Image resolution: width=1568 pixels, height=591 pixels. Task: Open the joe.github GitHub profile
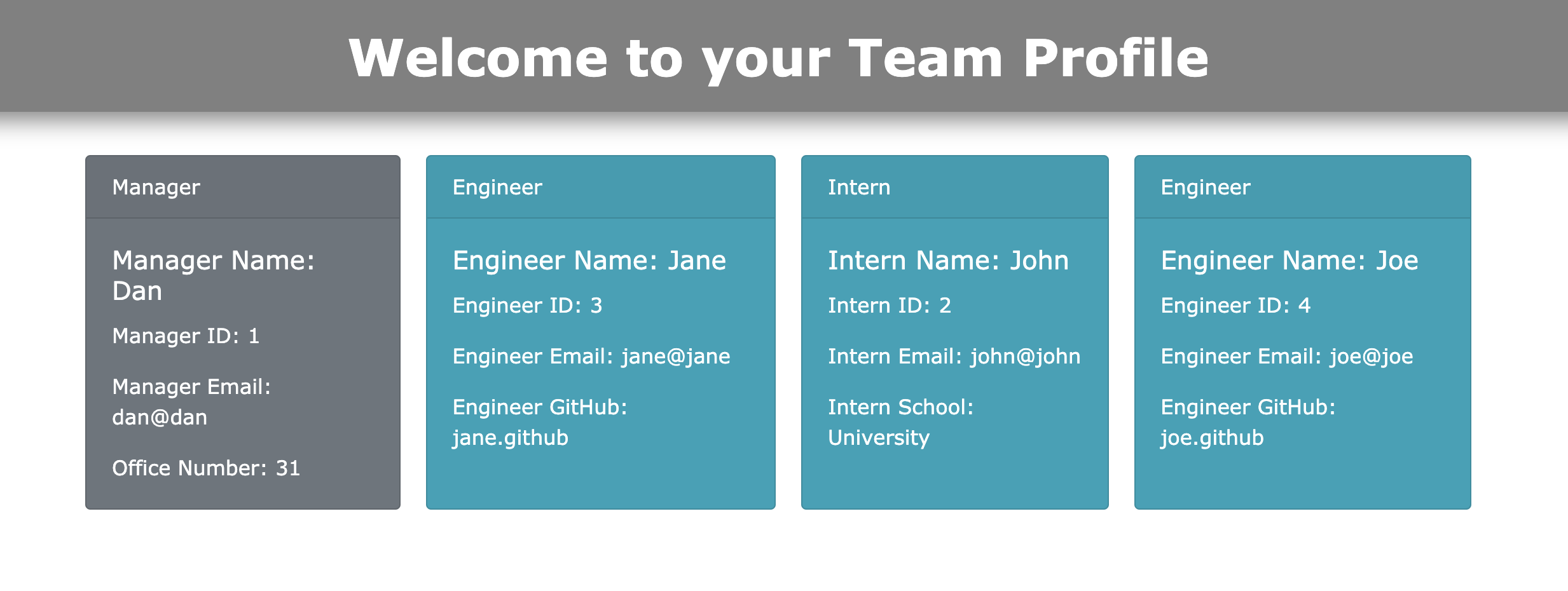click(1212, 438)
